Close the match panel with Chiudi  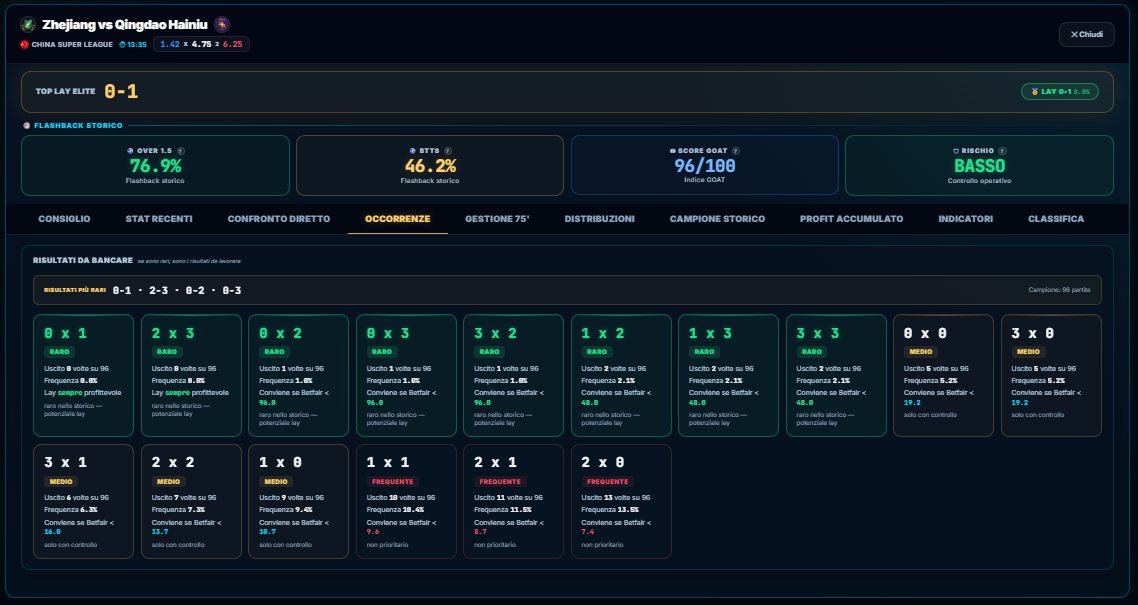1086,34
